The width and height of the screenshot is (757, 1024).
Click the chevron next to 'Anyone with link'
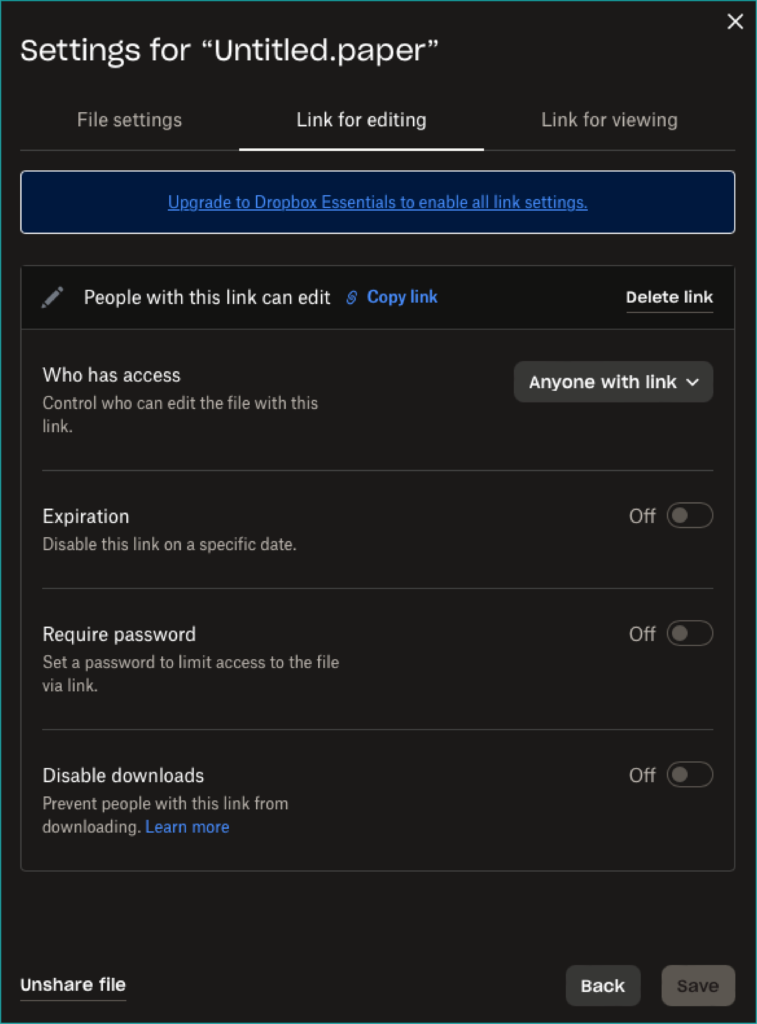point(694,381)
